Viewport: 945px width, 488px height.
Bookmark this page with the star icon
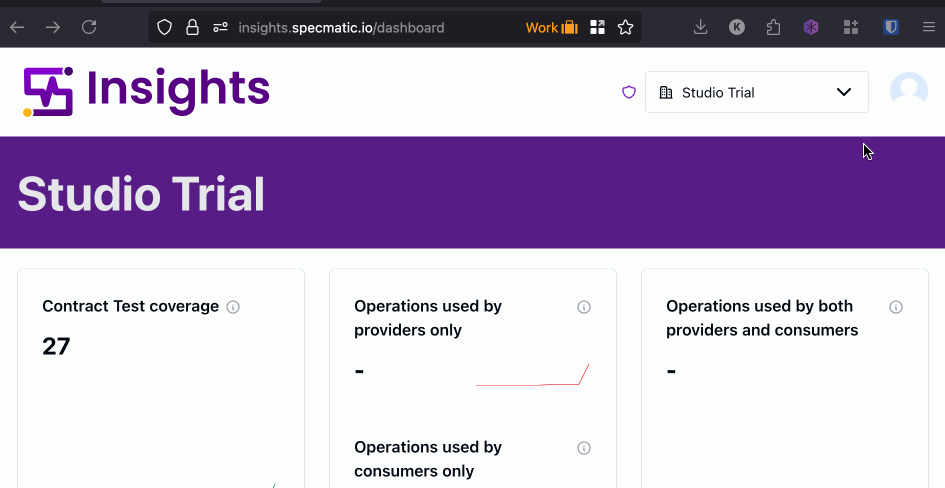point(626,27)
